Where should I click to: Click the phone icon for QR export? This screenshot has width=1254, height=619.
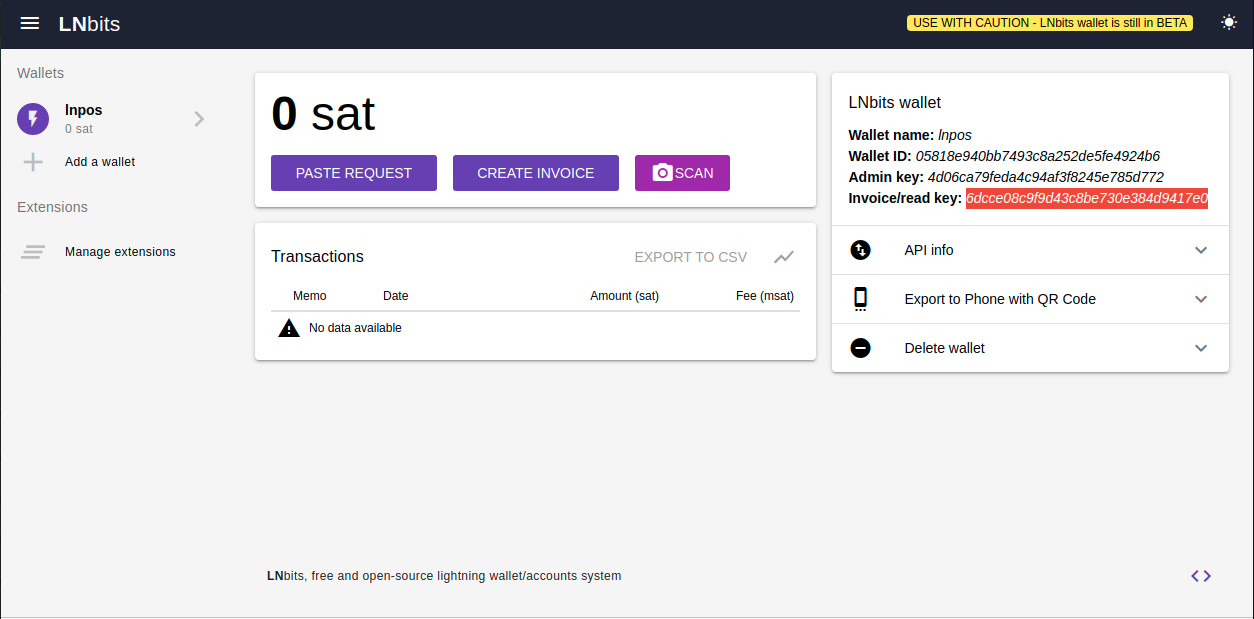pyautogui.click(x=861, y=299)
